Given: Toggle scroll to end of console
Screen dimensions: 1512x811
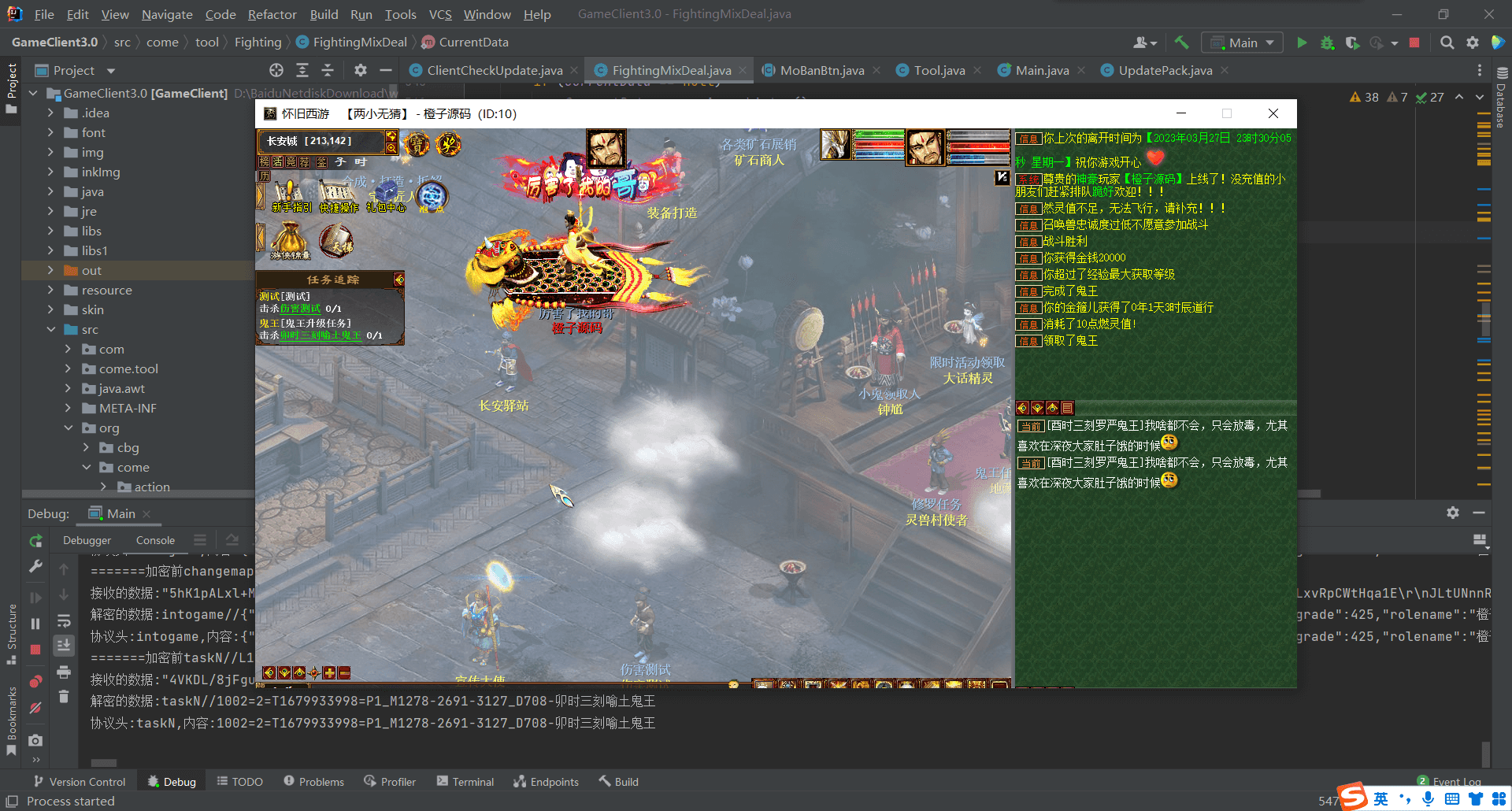Looking at the screenshot, I should pos(64,646).
